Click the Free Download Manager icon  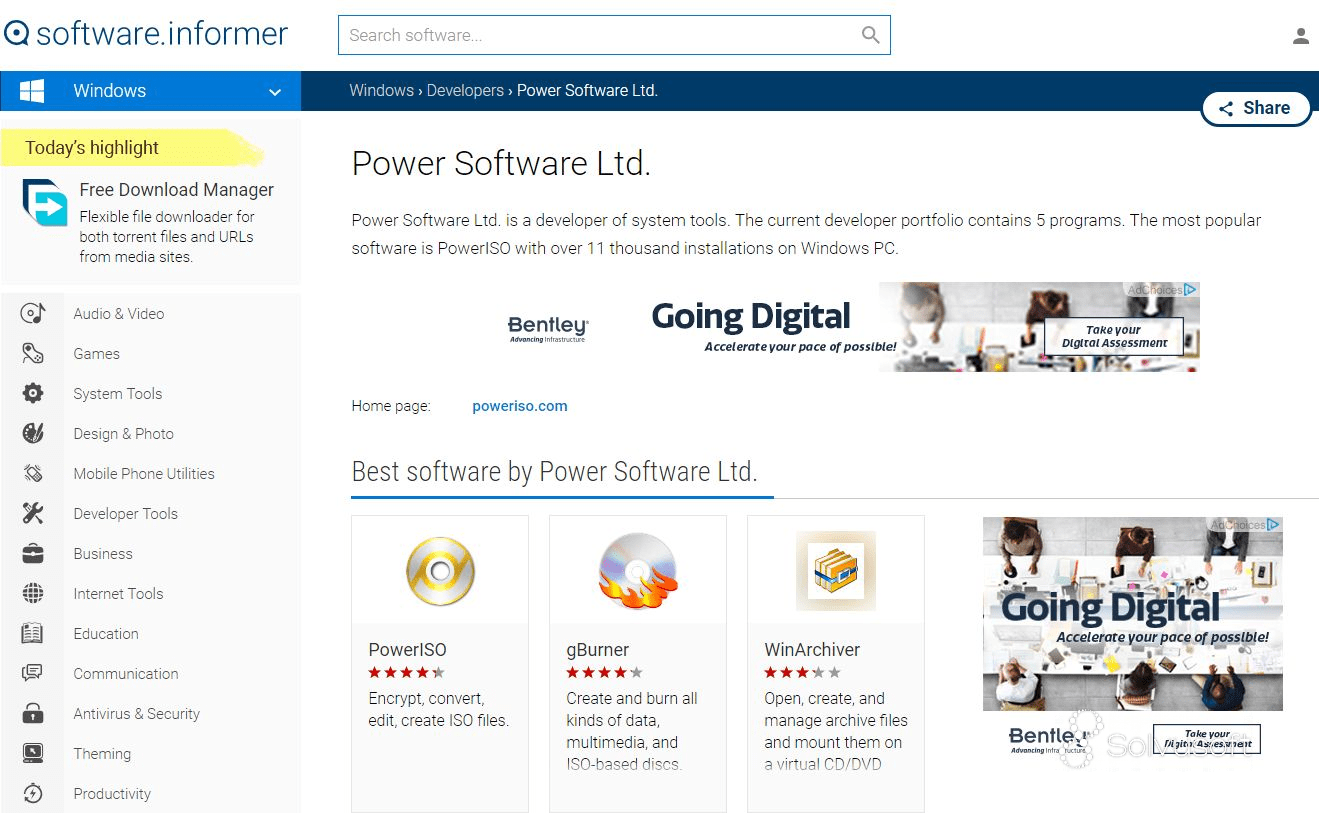pyautogui.click(x=45, y=203)
